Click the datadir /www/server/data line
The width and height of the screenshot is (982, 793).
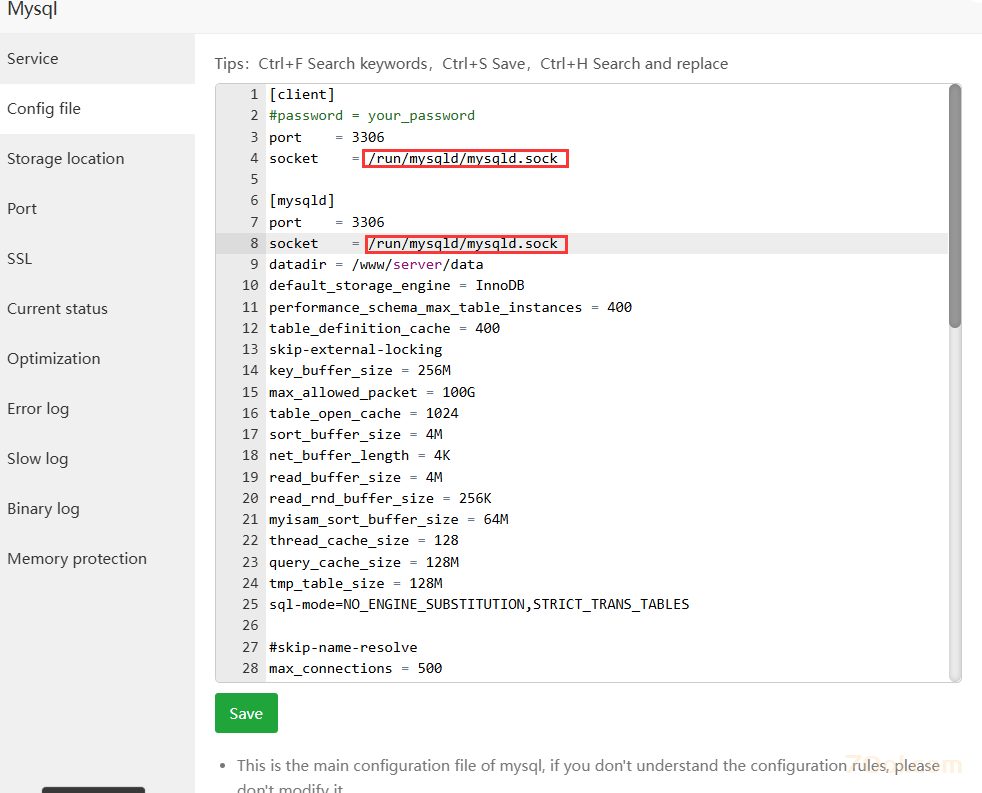click(376, 265)
